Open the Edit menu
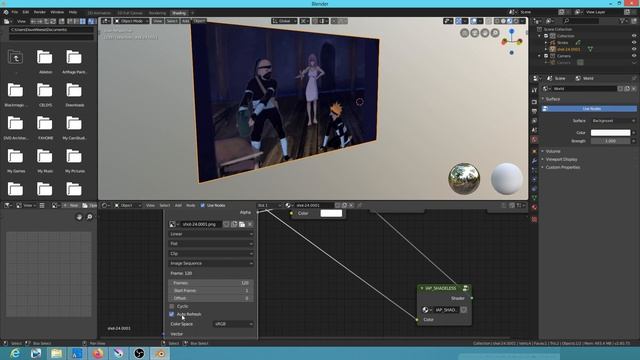Viewport: 640px width, 360px height. coord(26,12)
